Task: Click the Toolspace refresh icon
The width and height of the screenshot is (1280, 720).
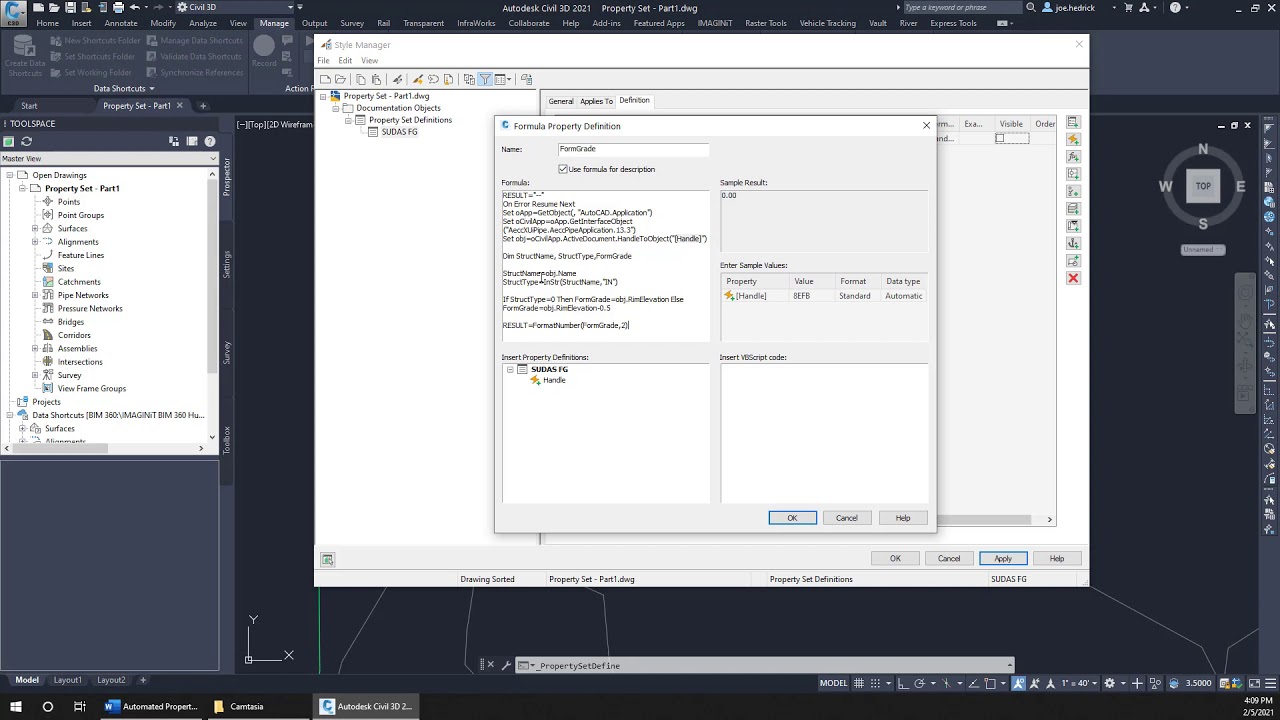Action: coord(26,142)
